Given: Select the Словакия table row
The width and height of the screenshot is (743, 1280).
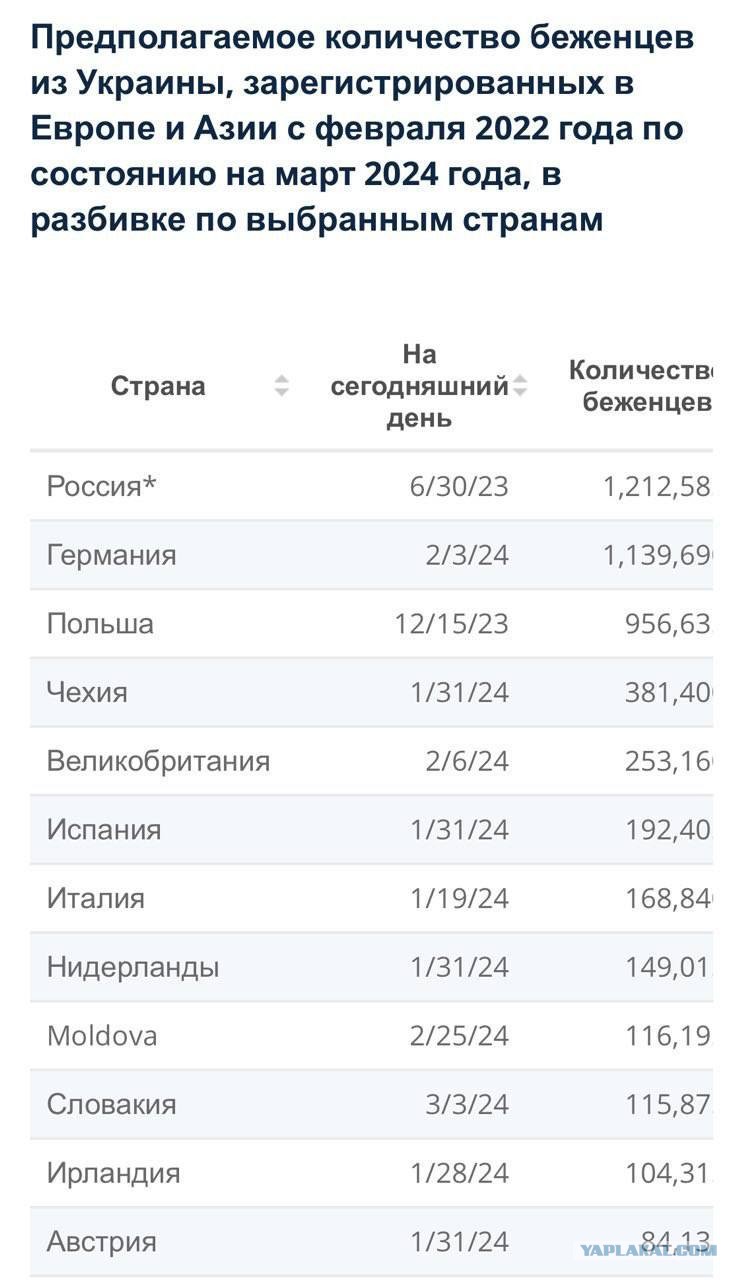Looking at the screenshot, I should [x=371, y=1105].
